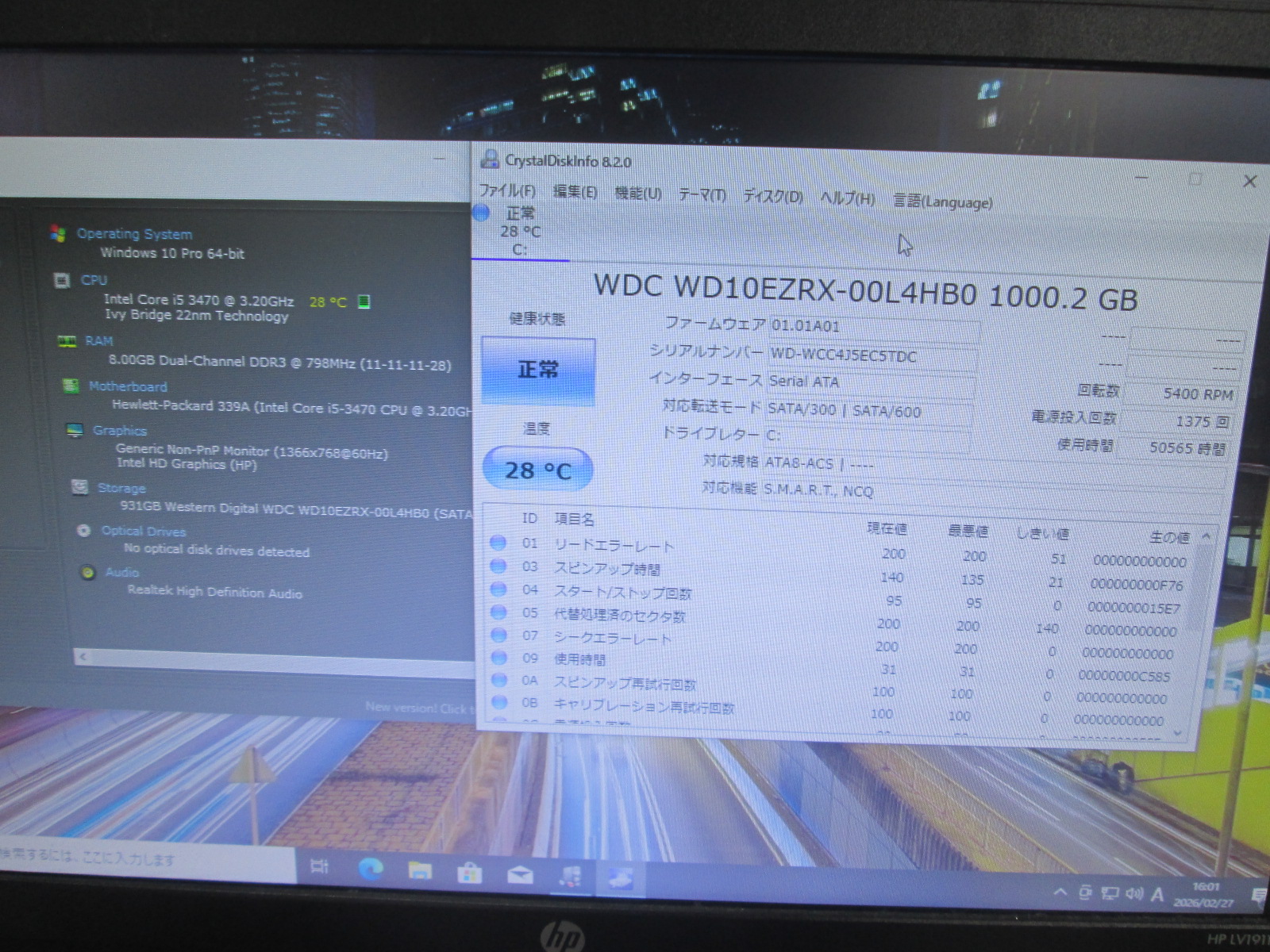Click the blue status circle for ID 01
Viewport: 1270px width, 952px height.
[498, 543]
